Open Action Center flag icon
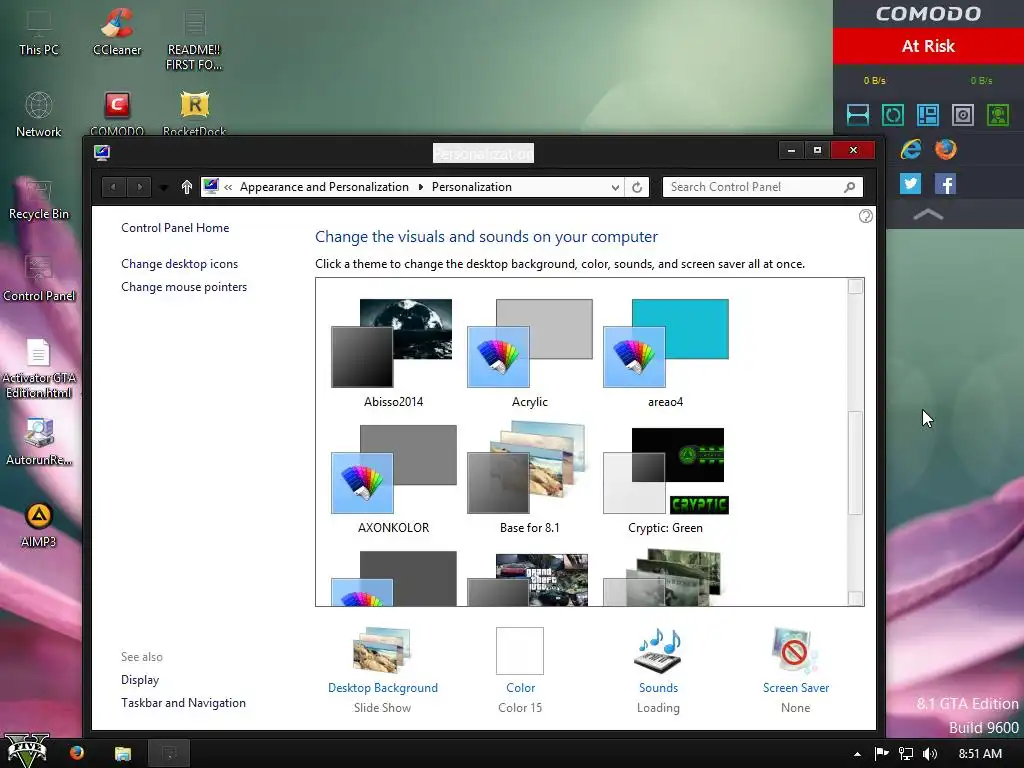1024x768 pixels. pos(881,754)
